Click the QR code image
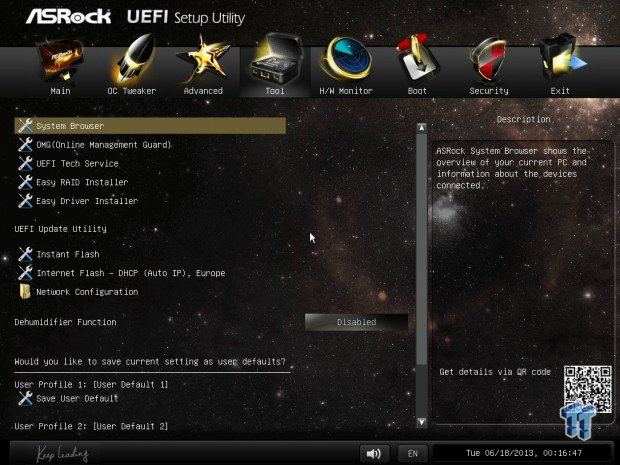The width and height of the screenshot is (620, 465). (588, 389)
